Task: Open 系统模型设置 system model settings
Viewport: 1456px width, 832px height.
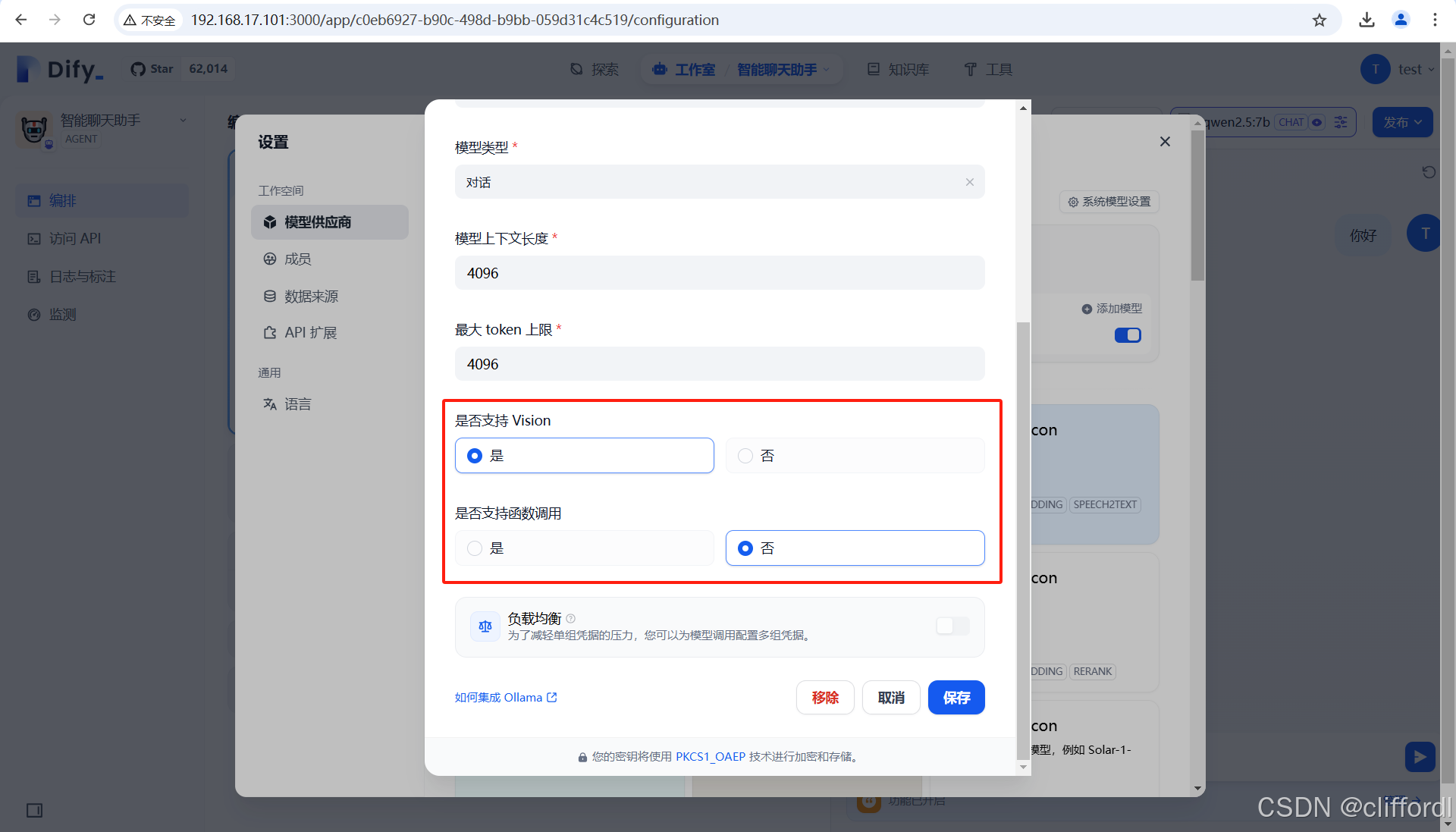Action: coord(1109,202)
